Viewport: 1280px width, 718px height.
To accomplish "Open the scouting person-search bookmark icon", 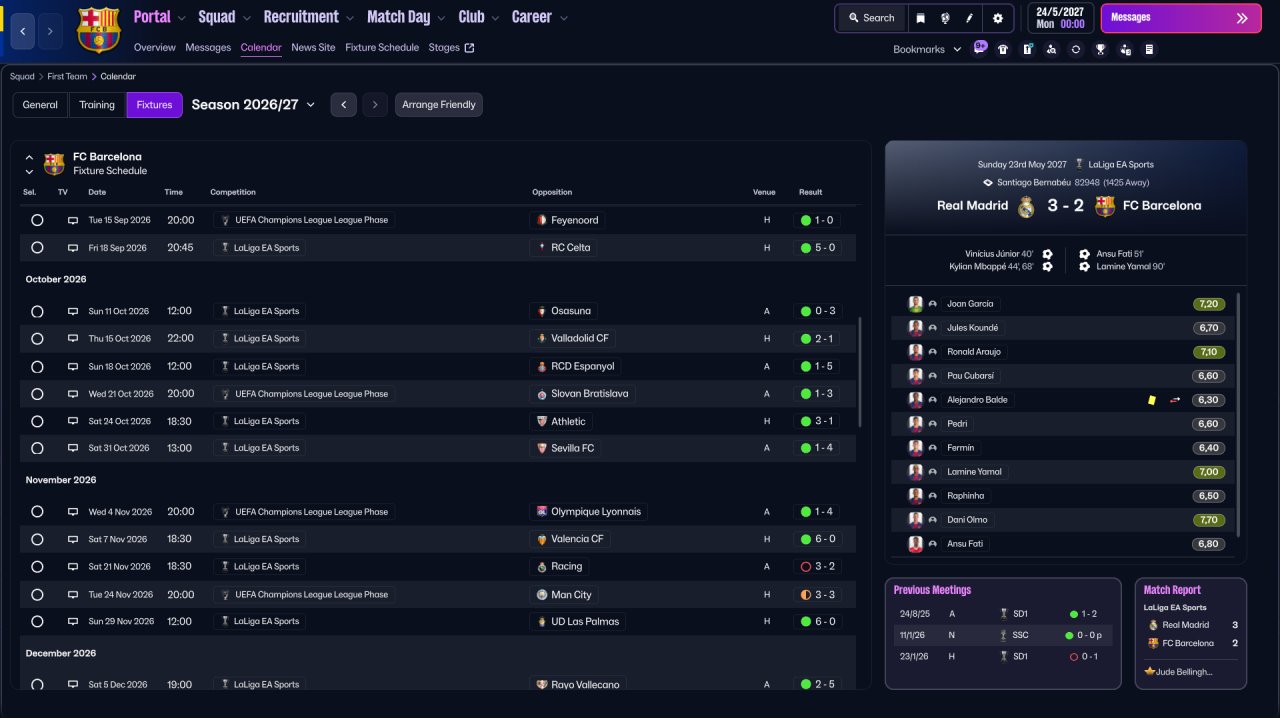I will click(x=1051, y=49).
